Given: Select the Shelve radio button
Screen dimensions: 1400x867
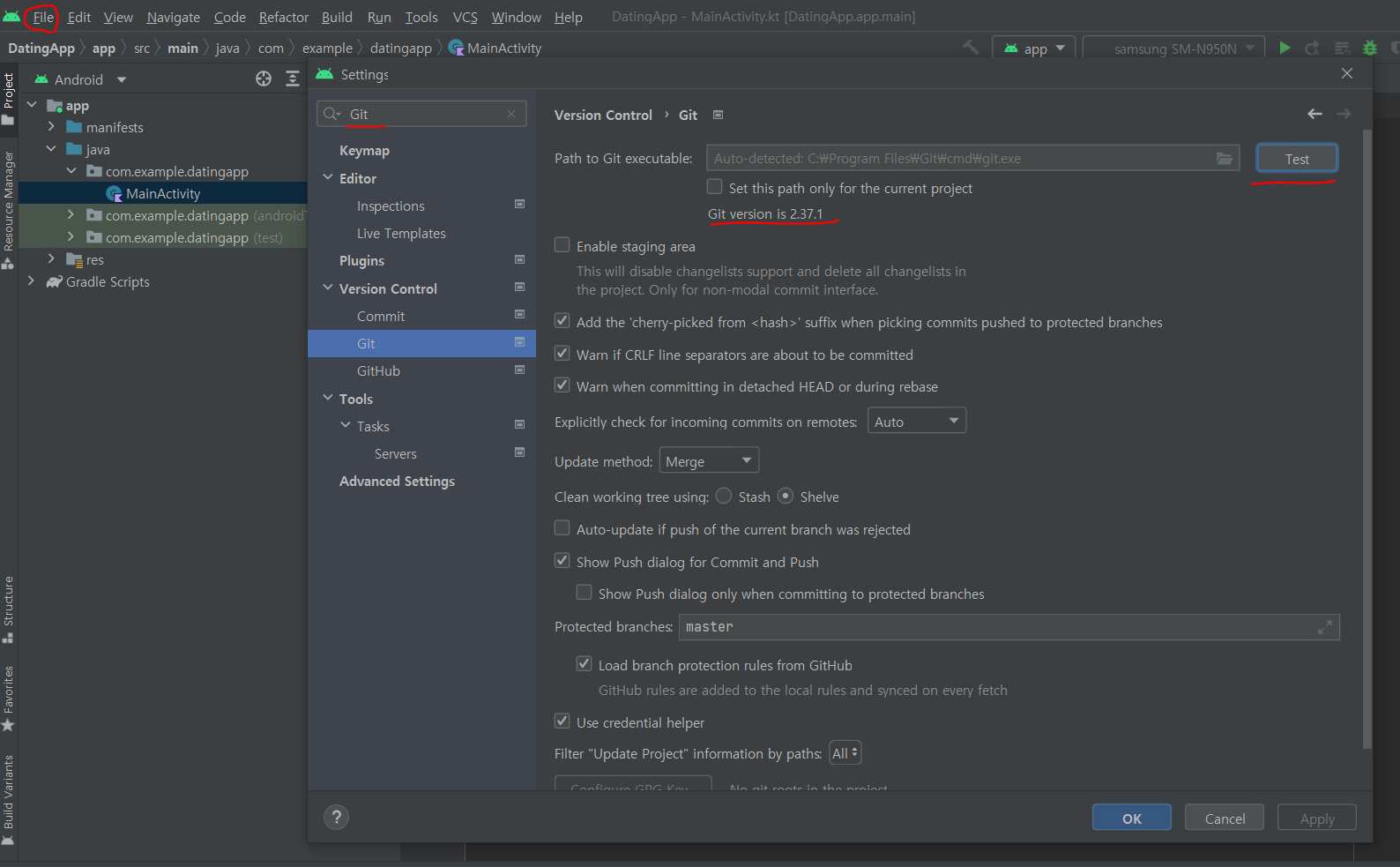Looking at the screenshot, I should click(x=786, y=496).
